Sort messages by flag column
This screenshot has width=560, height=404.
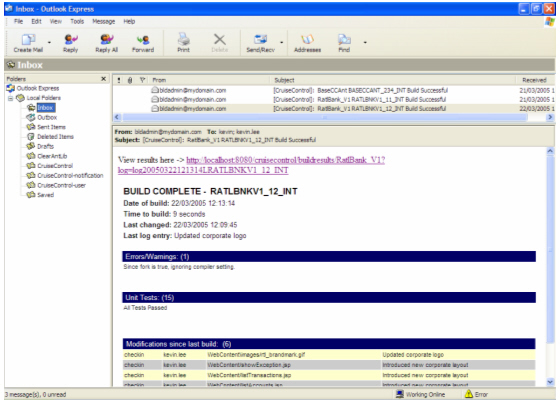point(142,80)
